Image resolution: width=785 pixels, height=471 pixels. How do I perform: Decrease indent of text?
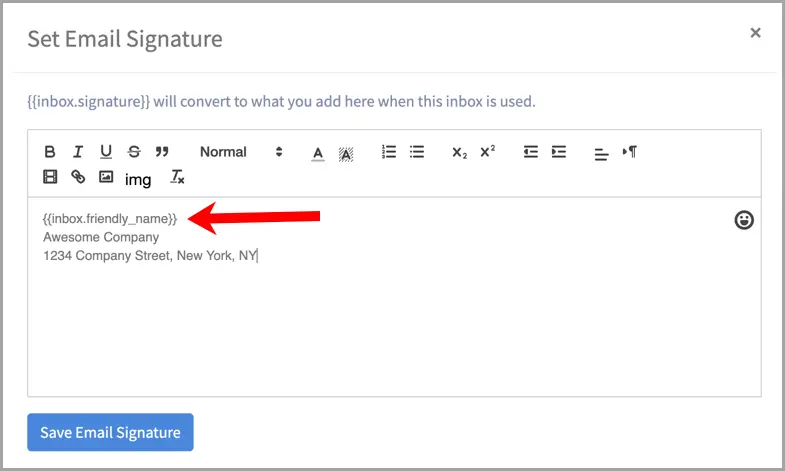[x=531, y=152]
